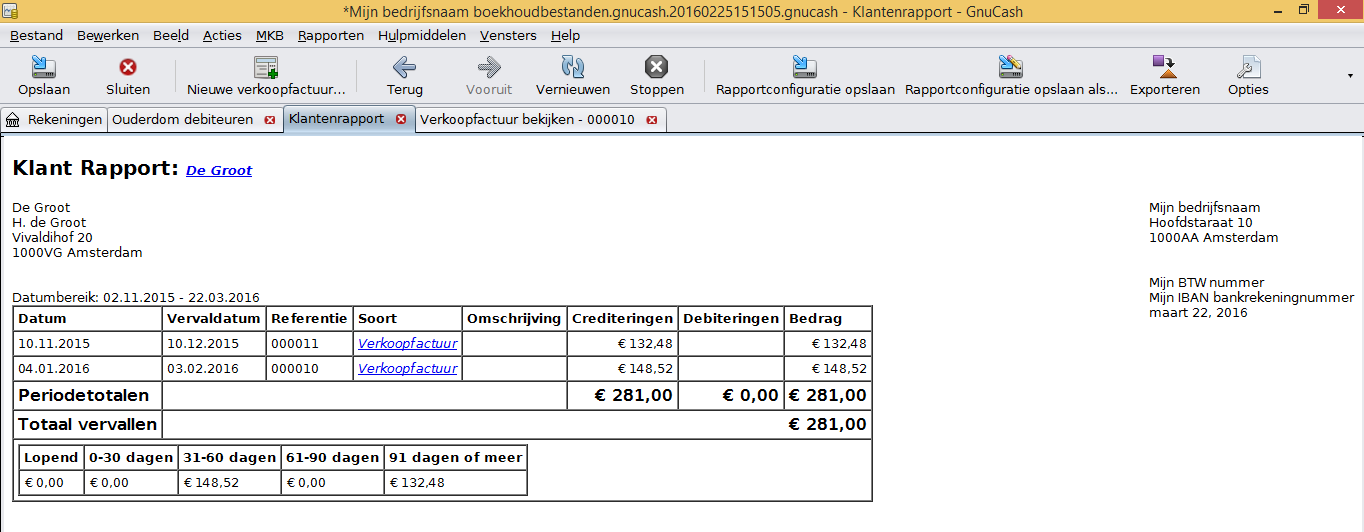This screenshot has height=532, width=1364.
Task: Click the Periodetotalen row label
Action: tap(83, 395)
